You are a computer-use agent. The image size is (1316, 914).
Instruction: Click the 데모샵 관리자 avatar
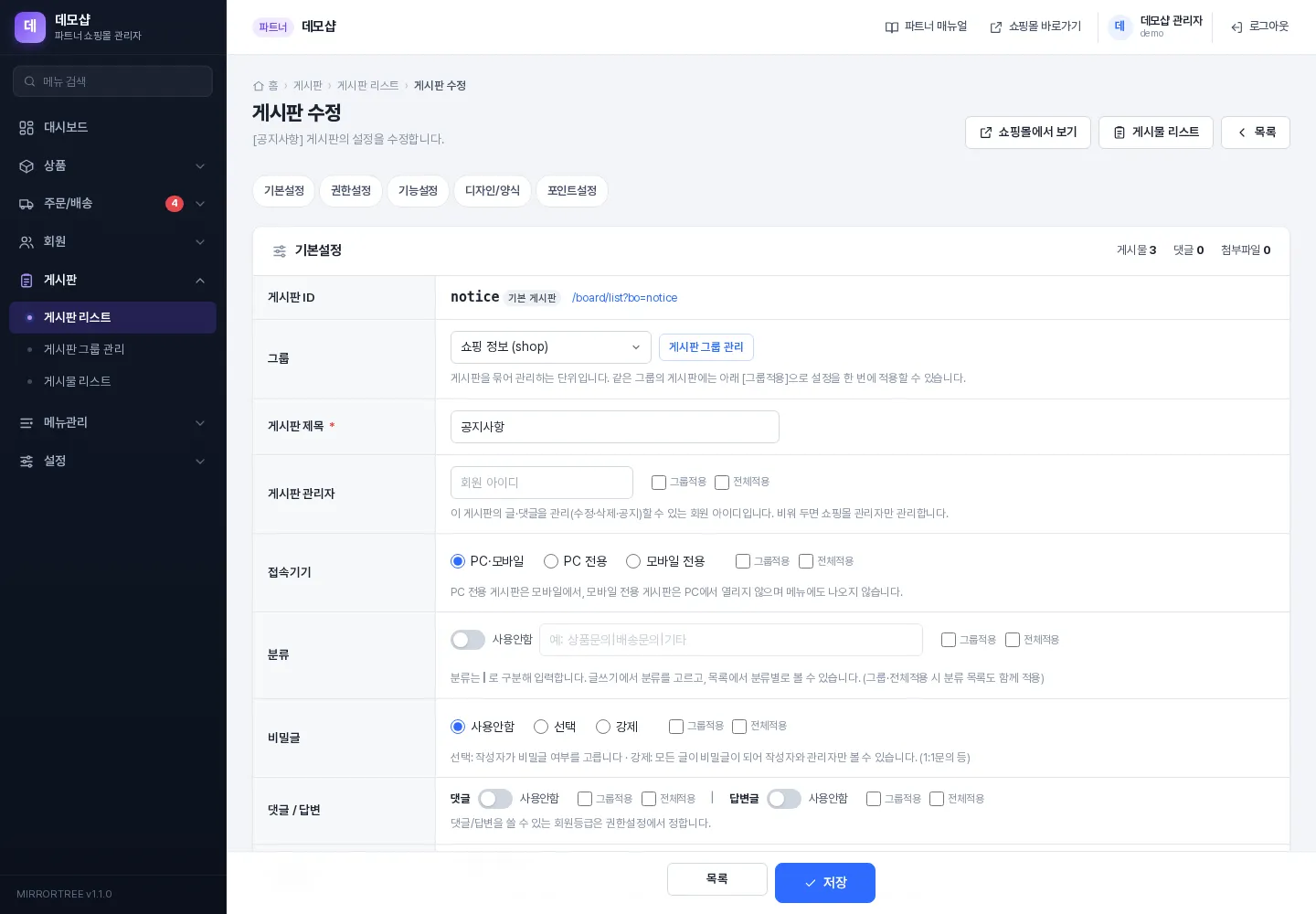coord(1120,27)
